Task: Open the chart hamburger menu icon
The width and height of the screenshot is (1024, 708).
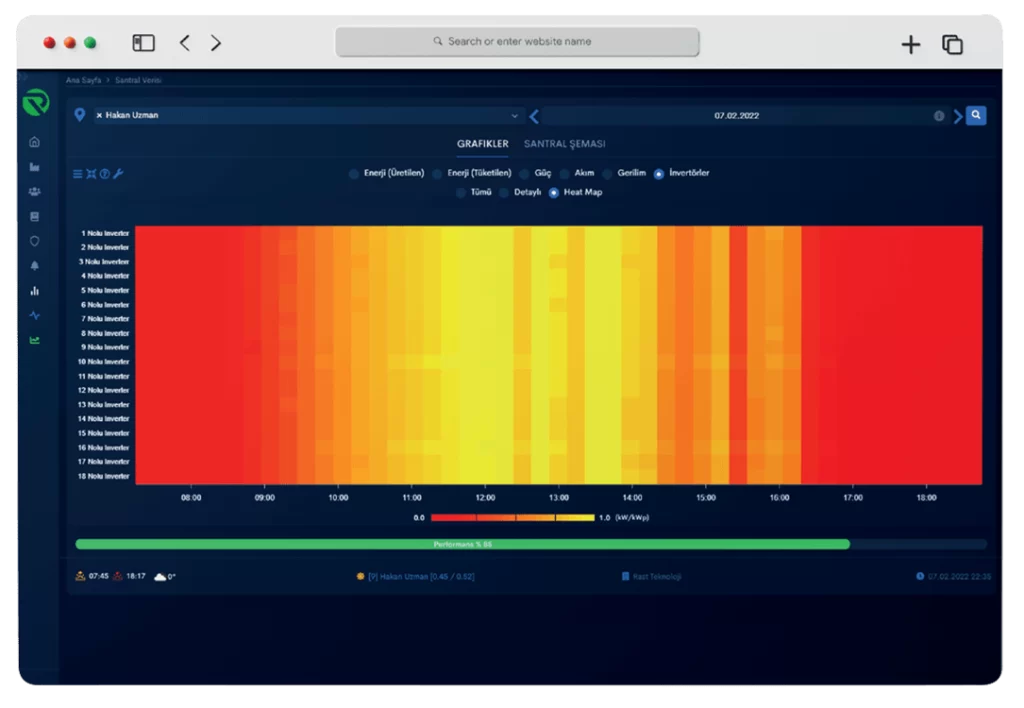Action: click(x=78, y=174)
